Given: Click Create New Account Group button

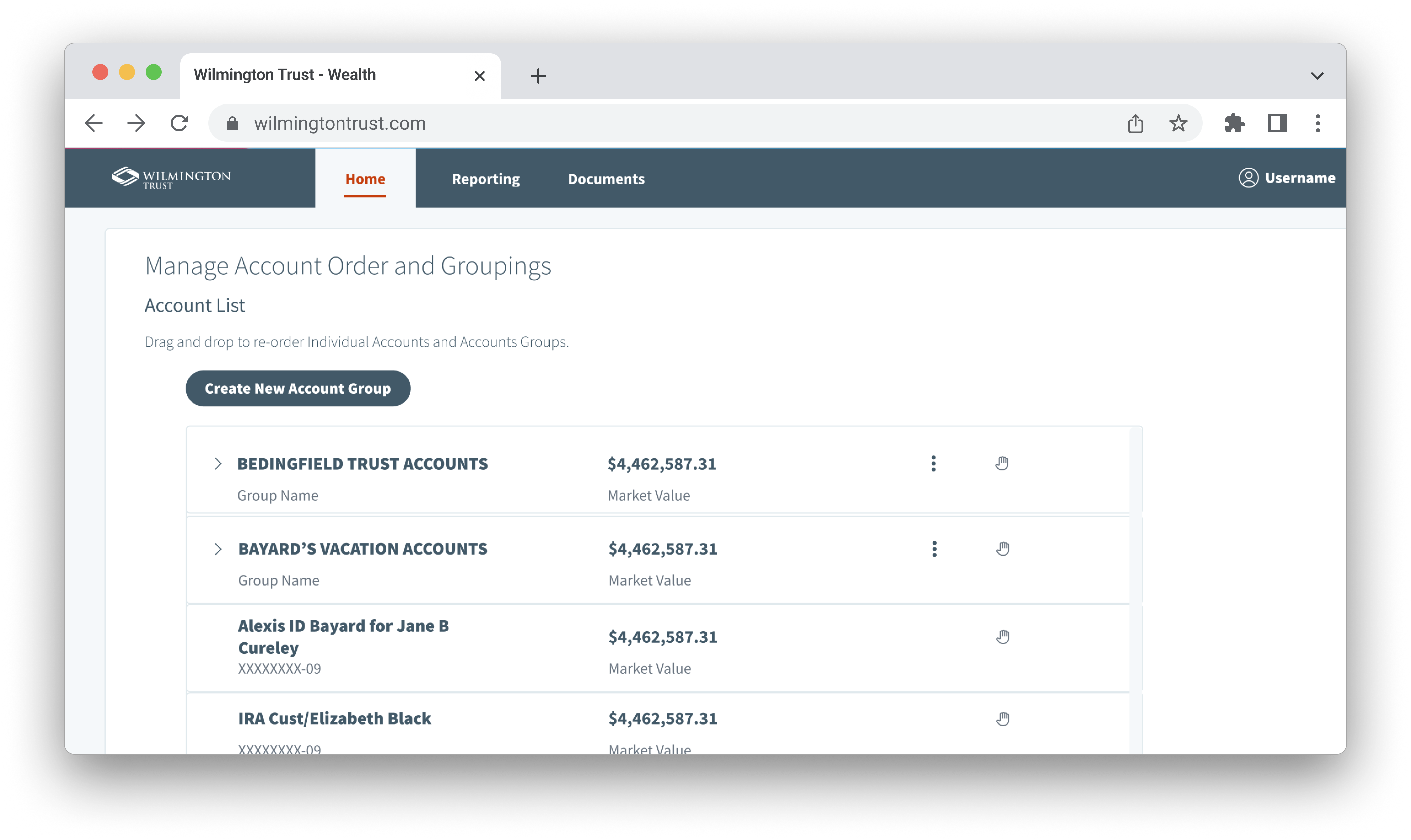Looking at the screenshot, I should click(298, 388).
